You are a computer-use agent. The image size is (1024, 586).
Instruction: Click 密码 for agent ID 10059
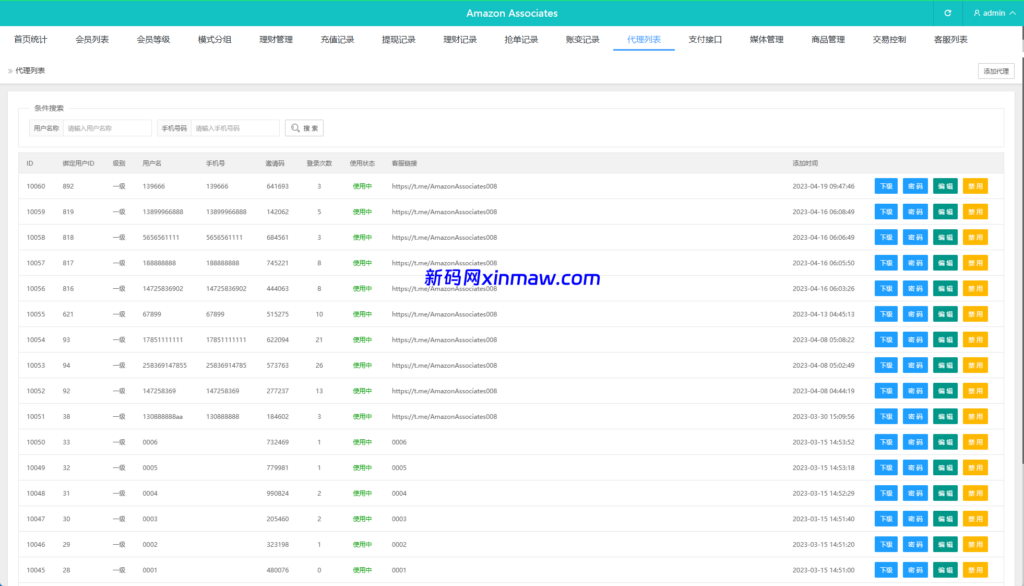pyautogui.click(x=915, y=211)
